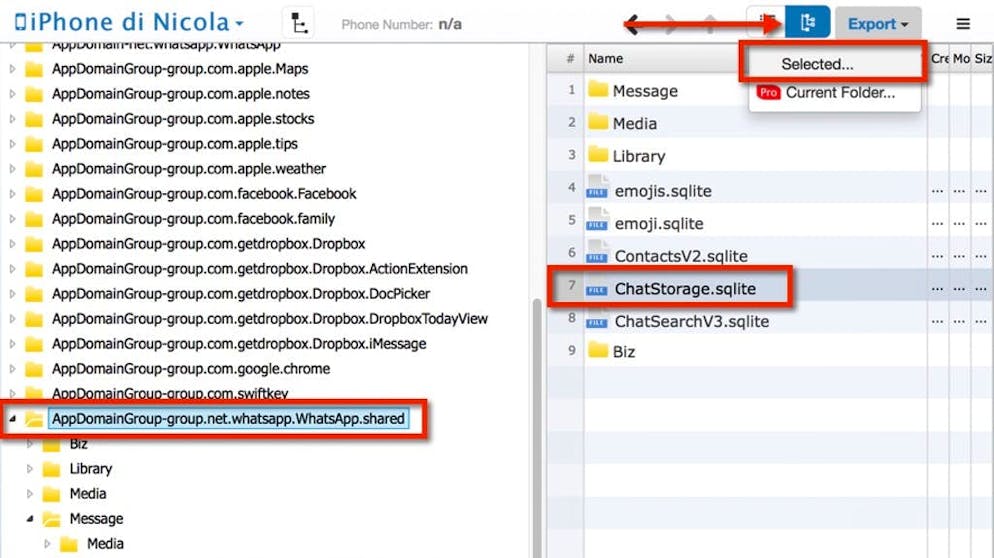Click the raw files tree icon beside Phone Number
The image size is (994, 558).
tap(298, 24)
